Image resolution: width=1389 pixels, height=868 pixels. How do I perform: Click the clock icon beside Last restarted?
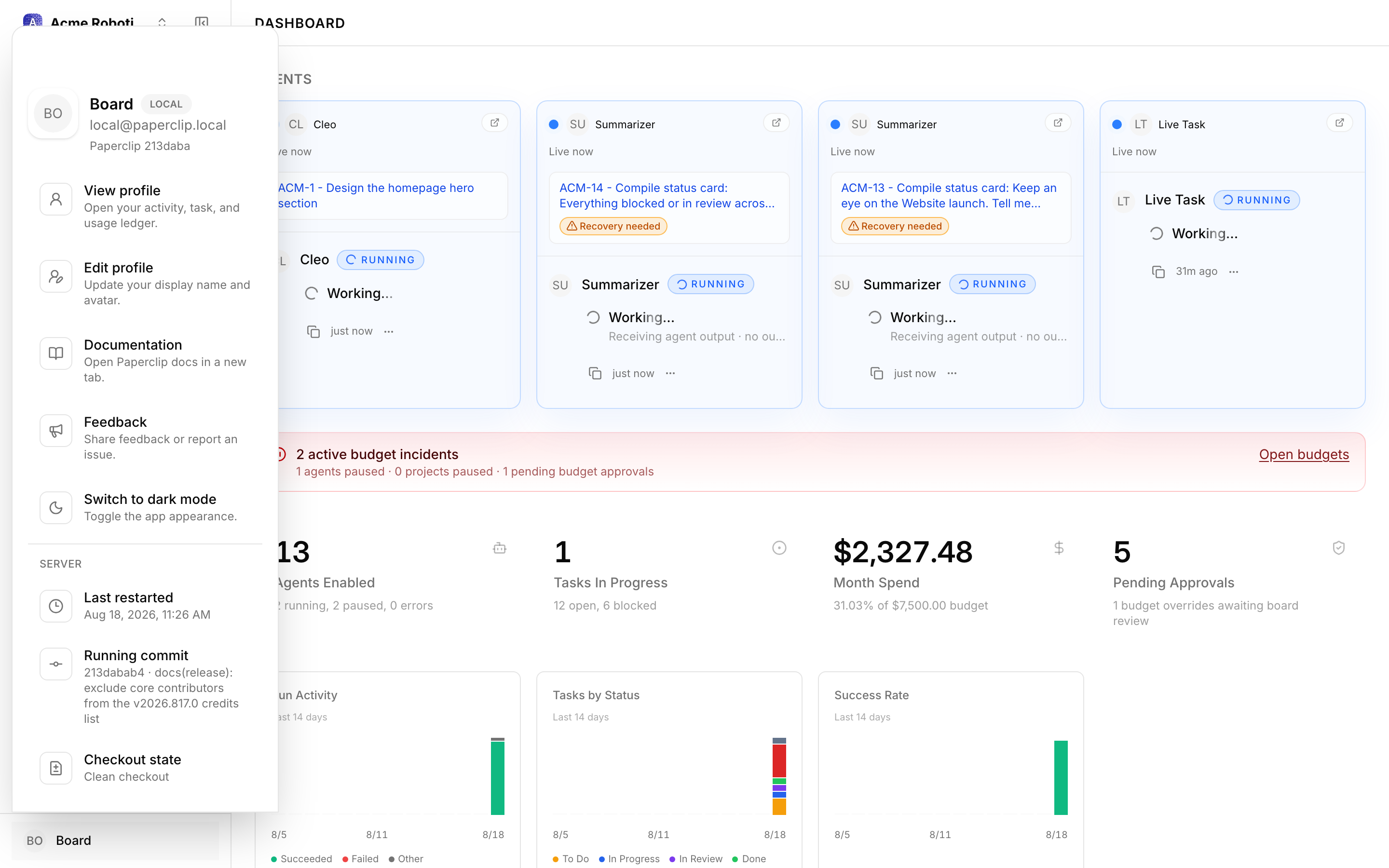point(55,606)
